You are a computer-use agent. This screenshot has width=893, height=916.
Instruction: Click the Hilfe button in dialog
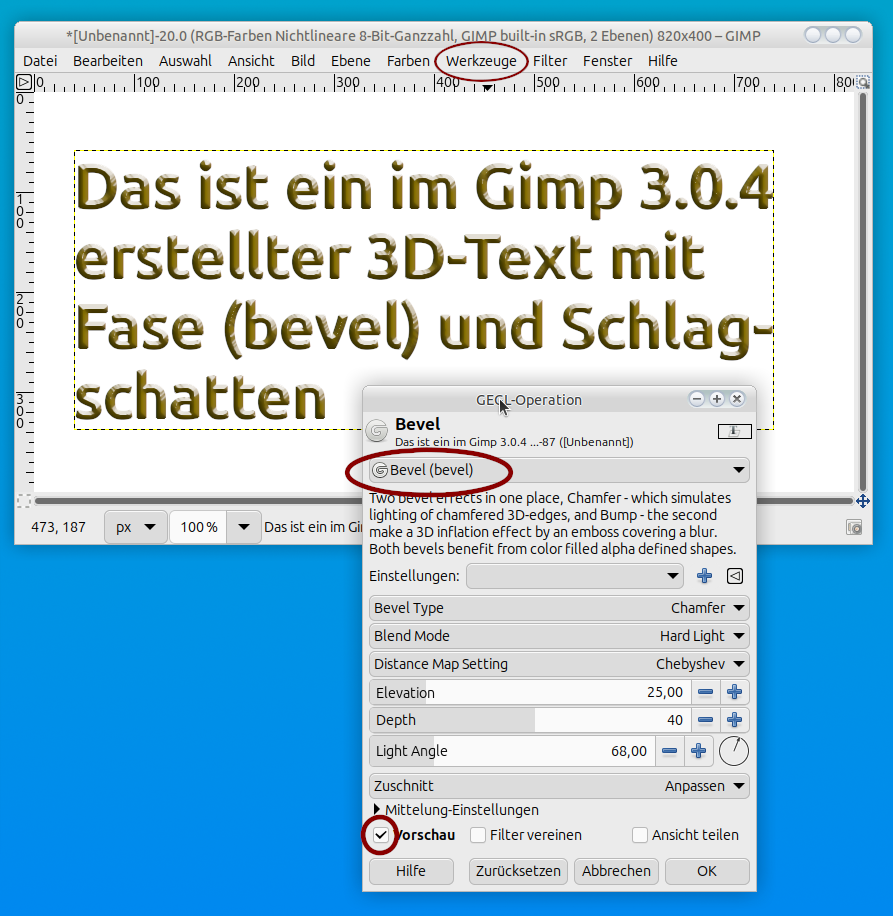(411, 871)
